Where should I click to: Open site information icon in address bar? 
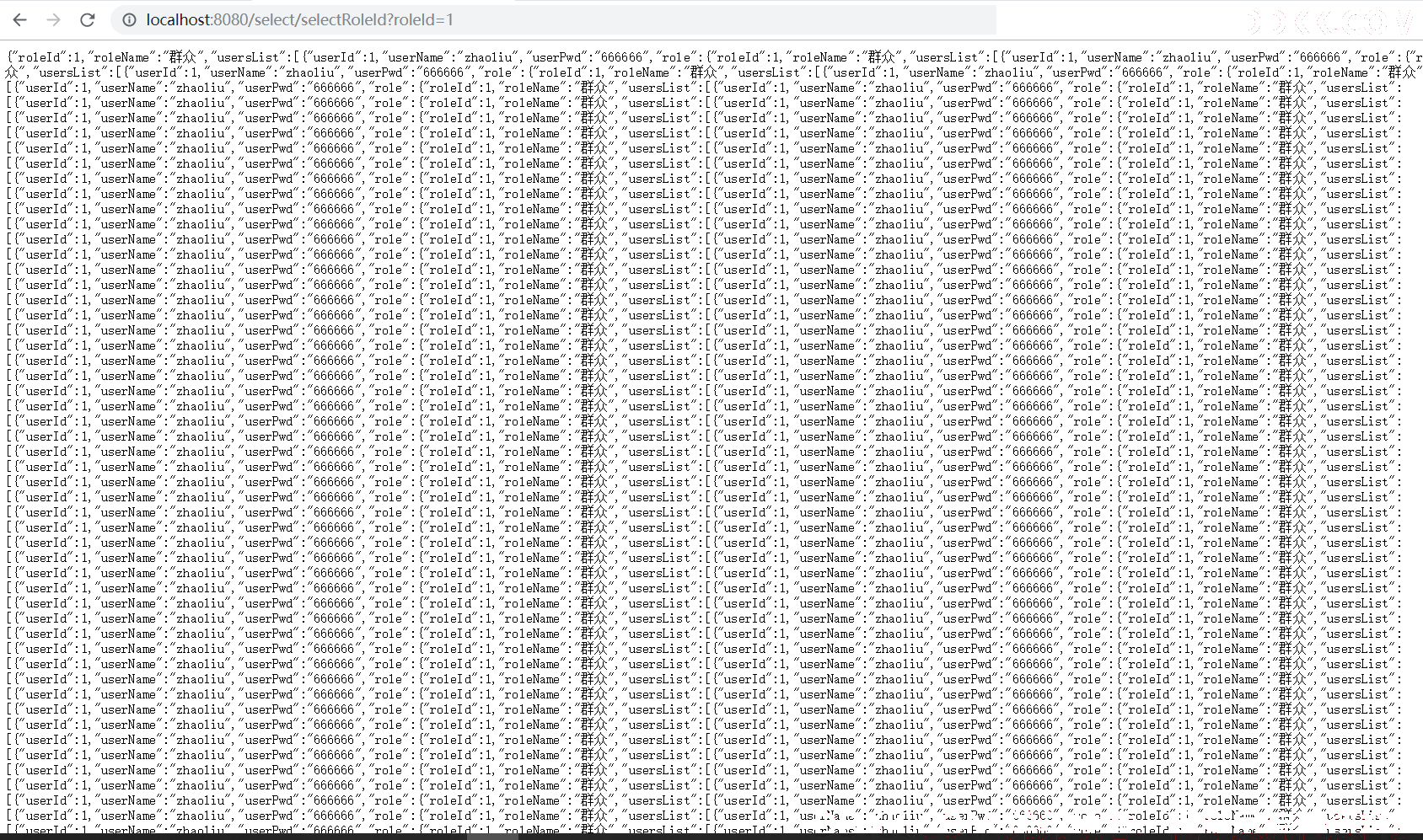129,19
